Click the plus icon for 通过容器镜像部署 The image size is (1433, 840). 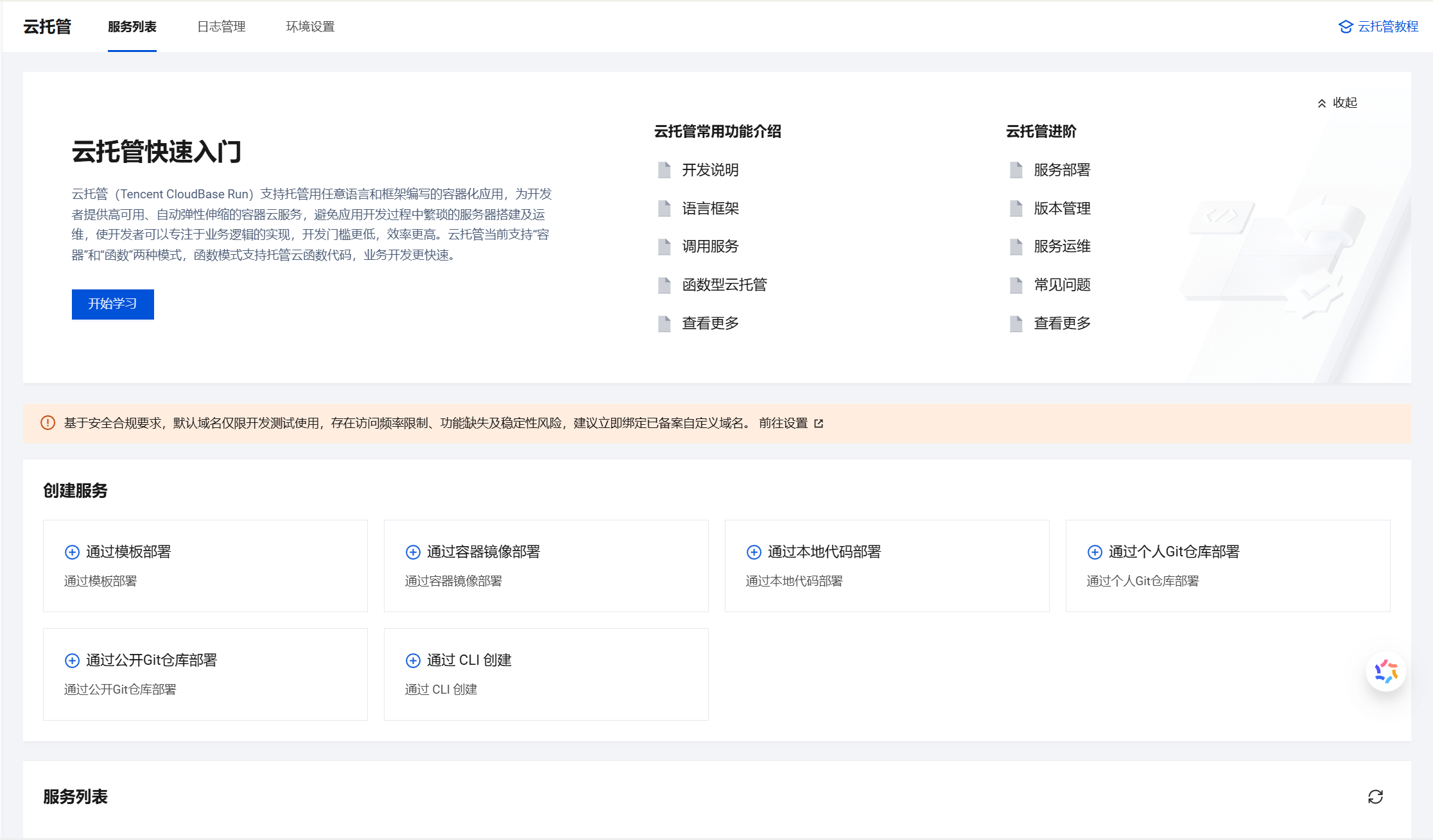413,553
